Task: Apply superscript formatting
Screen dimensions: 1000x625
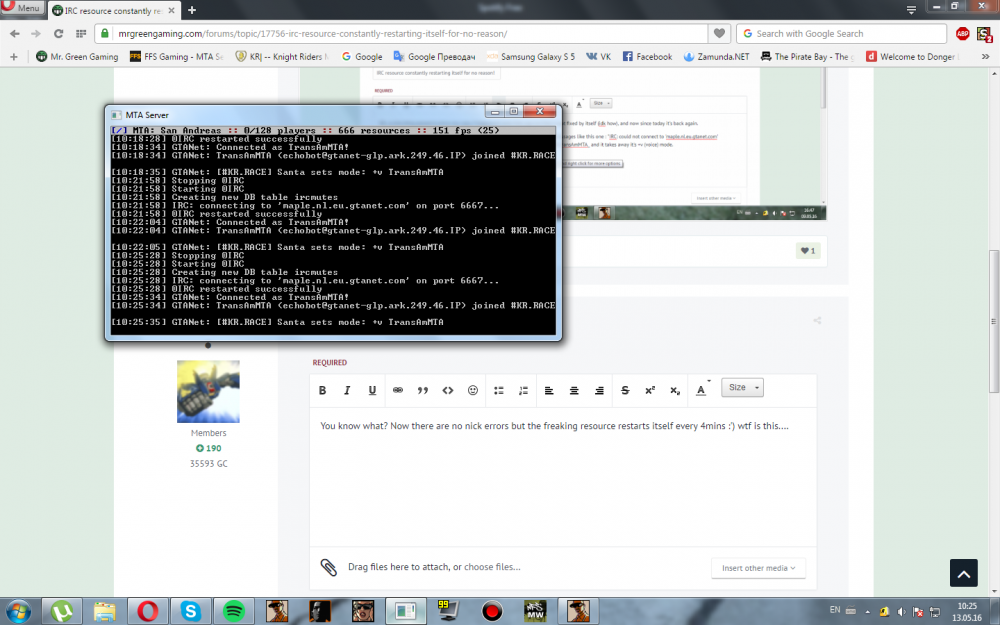Action: click(650, 390)
